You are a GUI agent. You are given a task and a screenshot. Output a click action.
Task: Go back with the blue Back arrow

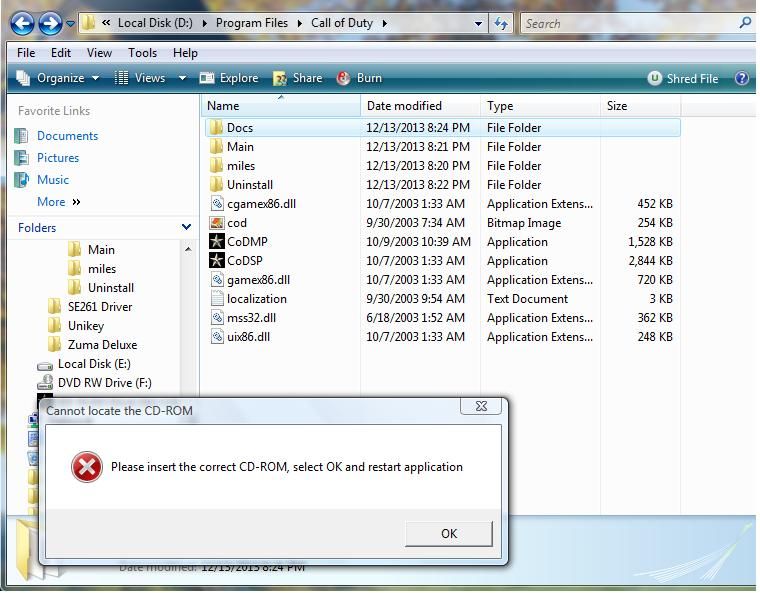[x=22, y=24]
